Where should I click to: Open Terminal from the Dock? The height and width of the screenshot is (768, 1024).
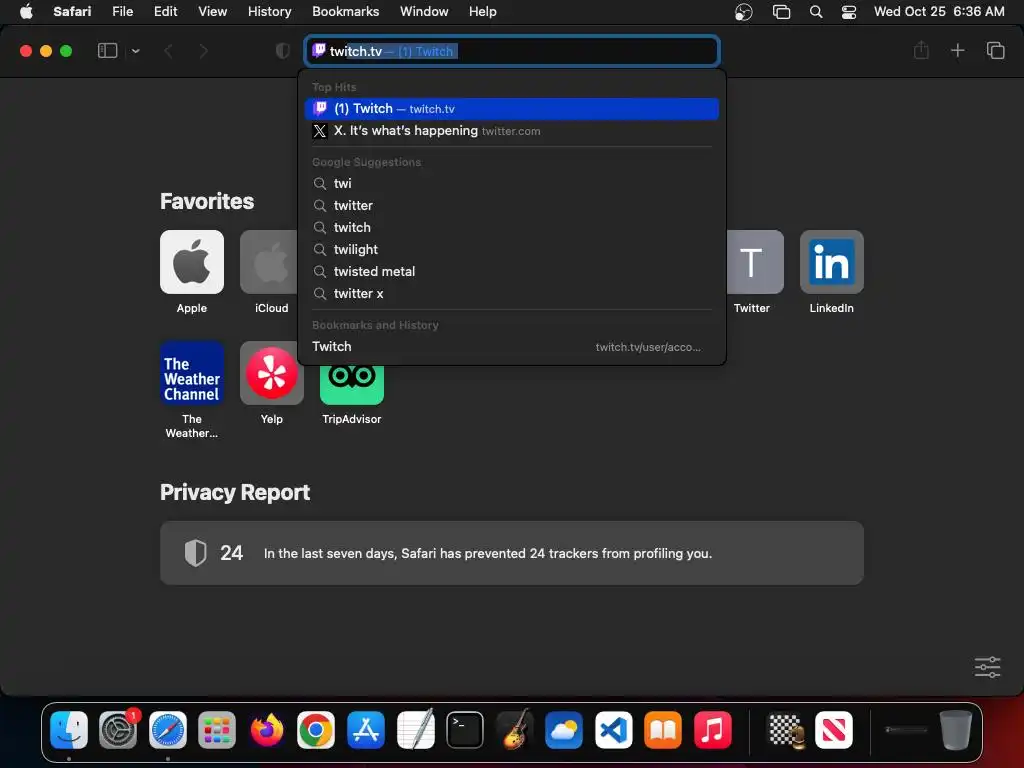tap(465, 729)
